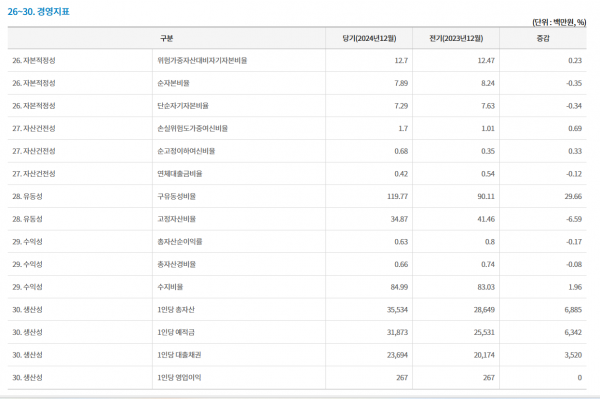
Task: Click the 위험가중자산대비자기자본비율 row label
Action: (x=202, y=60)
